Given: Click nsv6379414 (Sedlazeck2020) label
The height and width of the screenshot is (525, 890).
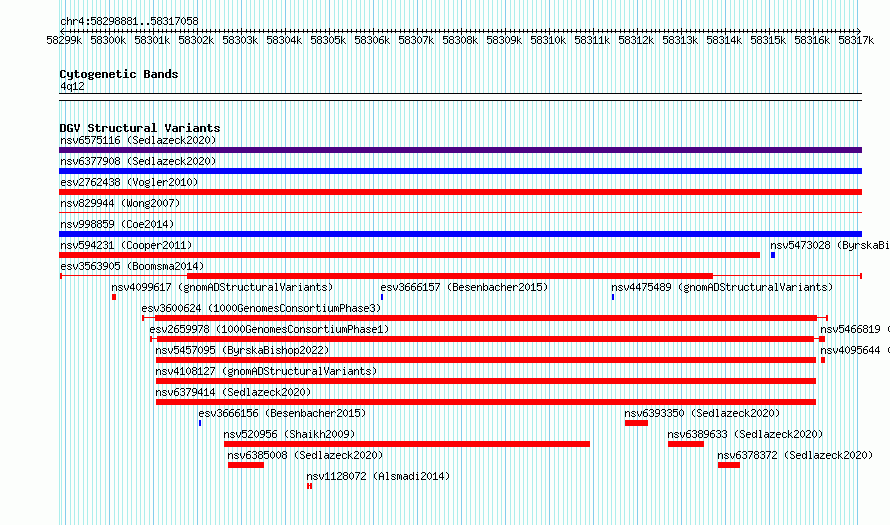Looking at the screenshot, I should tap(233, 392).
